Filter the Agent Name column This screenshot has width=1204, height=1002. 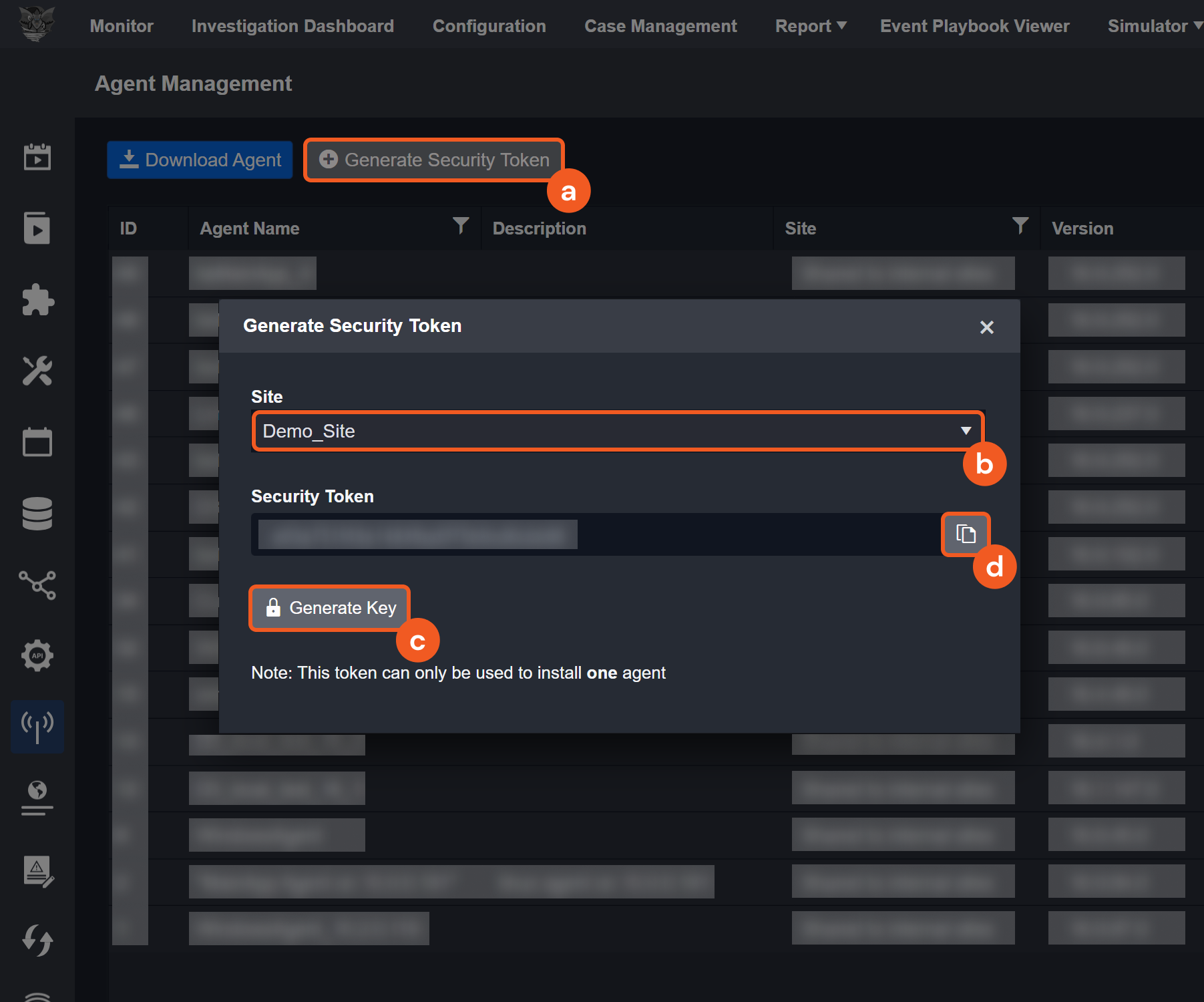(461, 226)
